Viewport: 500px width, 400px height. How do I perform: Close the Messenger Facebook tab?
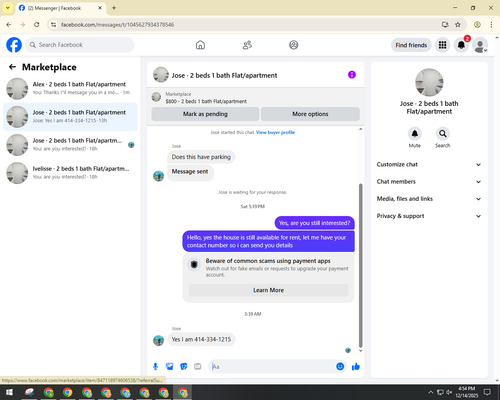[x=100, y=8]
